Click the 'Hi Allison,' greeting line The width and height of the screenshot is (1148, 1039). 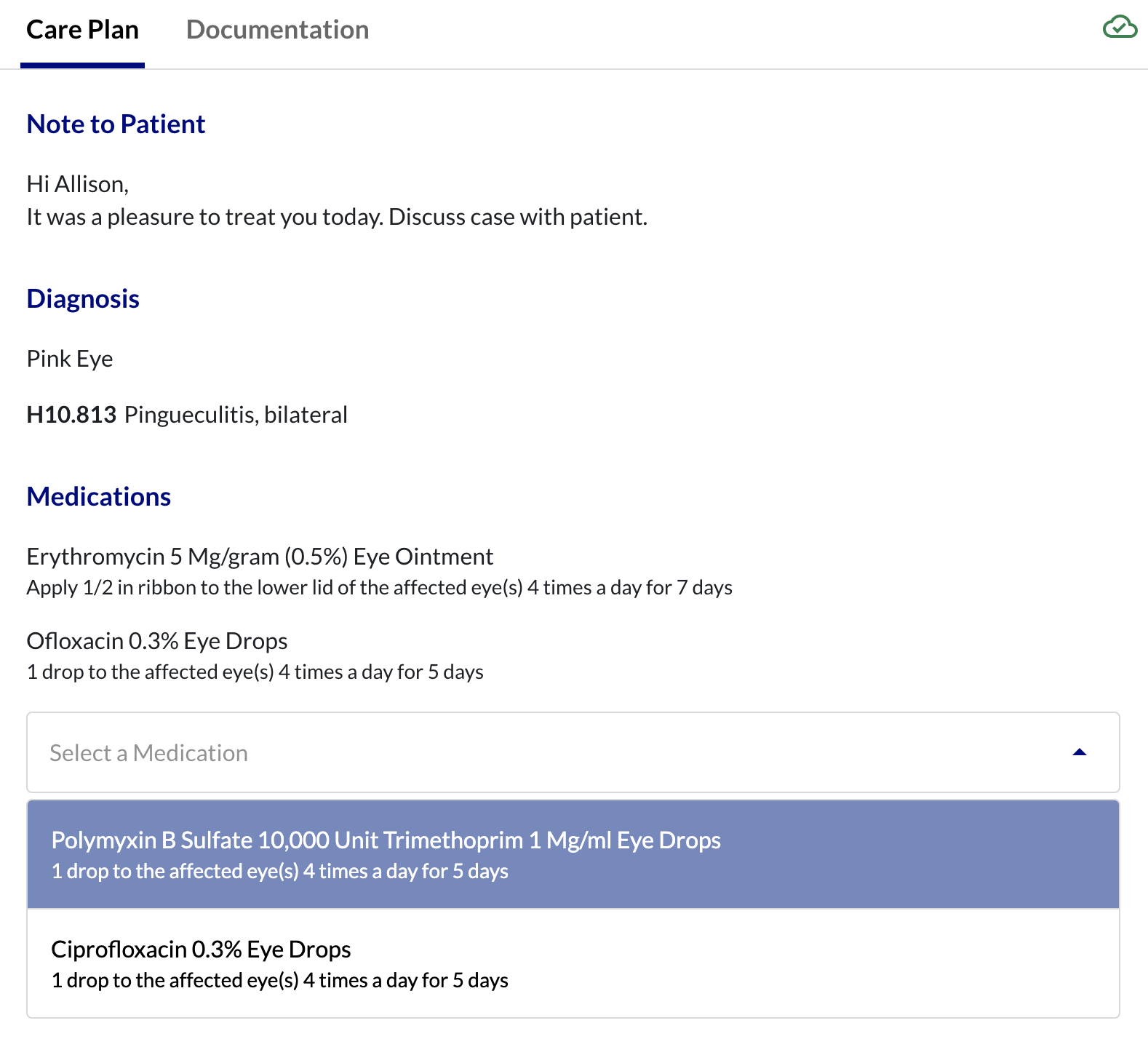pos(78,184)
